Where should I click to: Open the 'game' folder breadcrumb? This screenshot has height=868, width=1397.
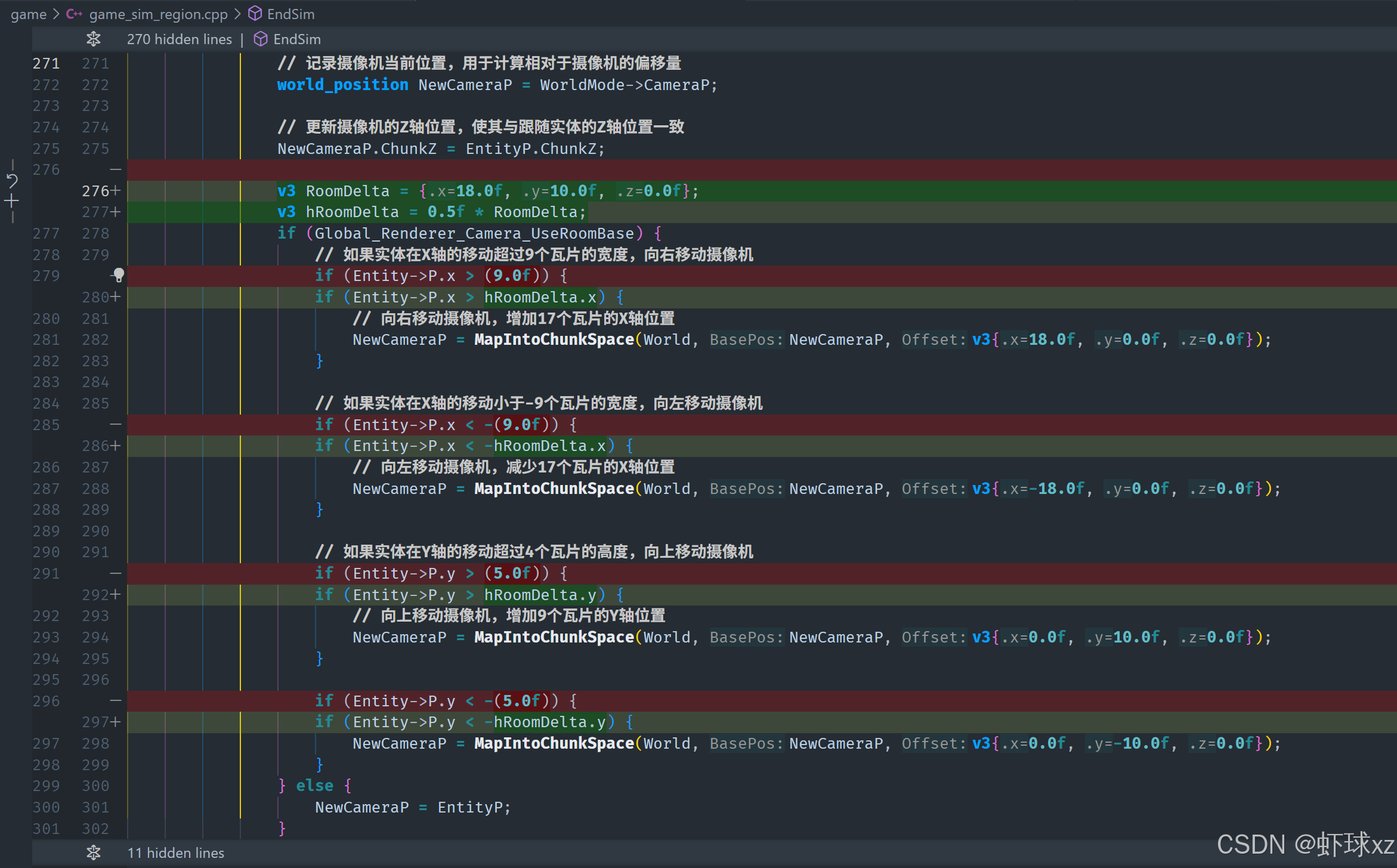(28, 14)
